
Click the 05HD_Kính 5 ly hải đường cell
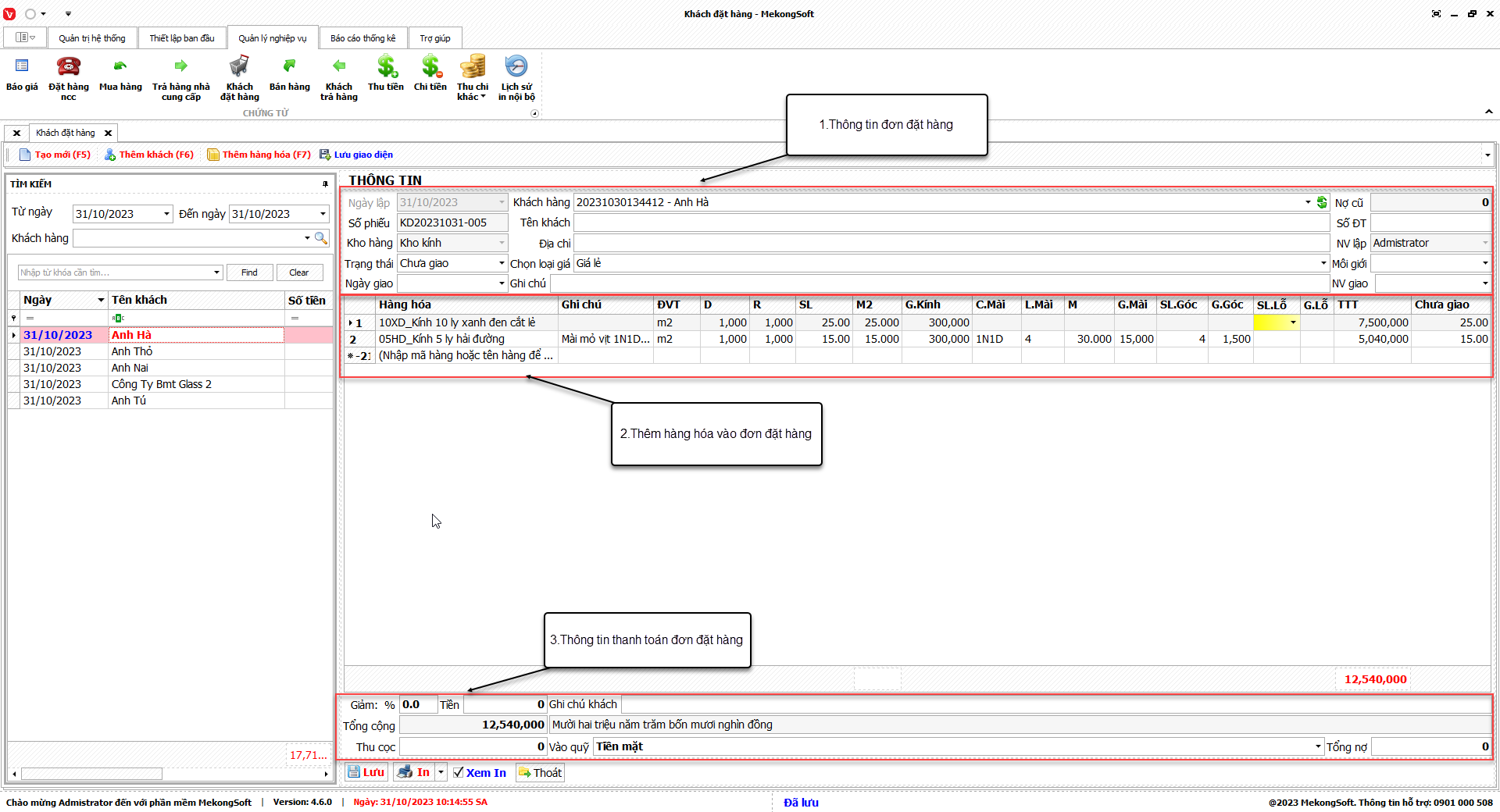[x=467, y=339]
